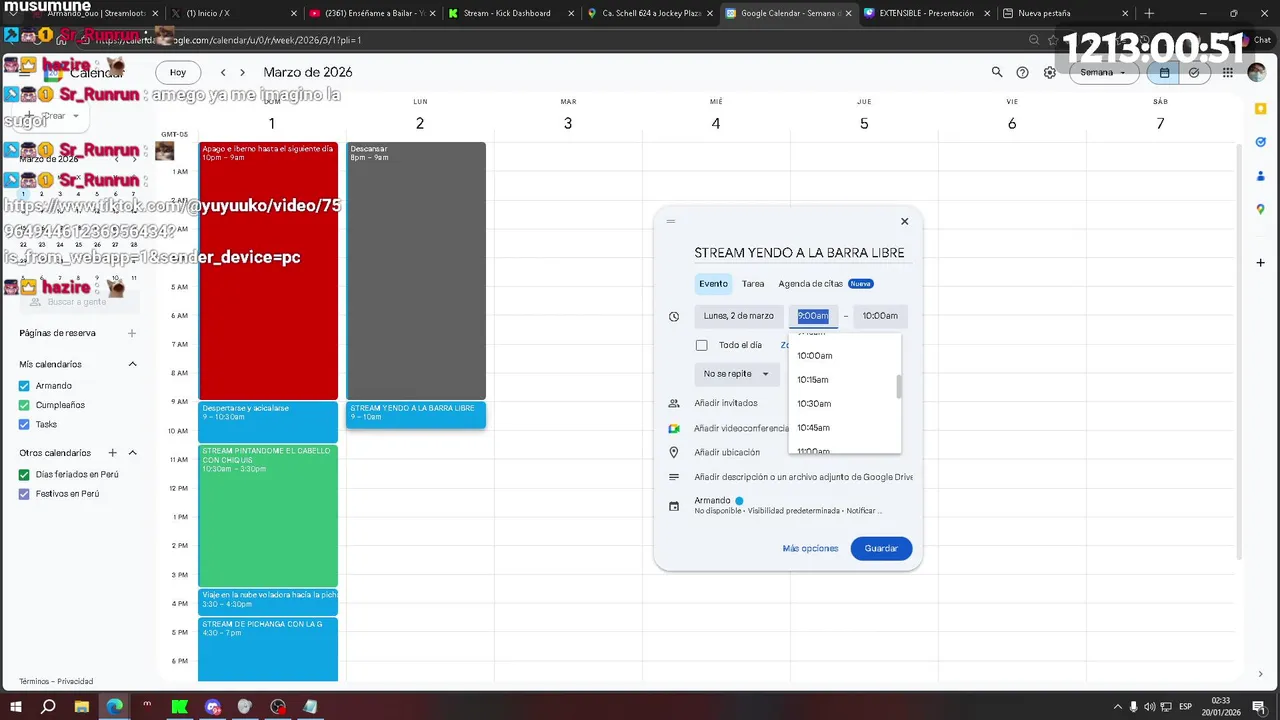The height and width of the screenshot is (720, 1280).
Task: Uncheck the Armando calendar checkbox
Action: click(x=25, y=386)
